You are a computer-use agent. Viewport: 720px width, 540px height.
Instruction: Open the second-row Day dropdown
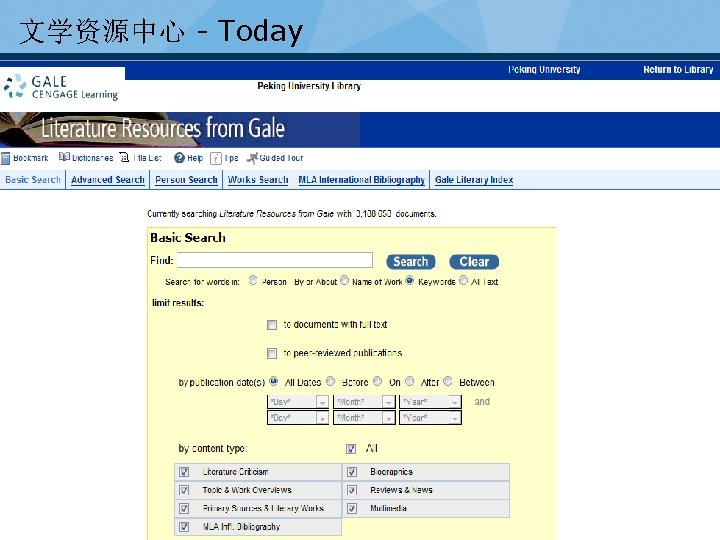tap(298, 418)
